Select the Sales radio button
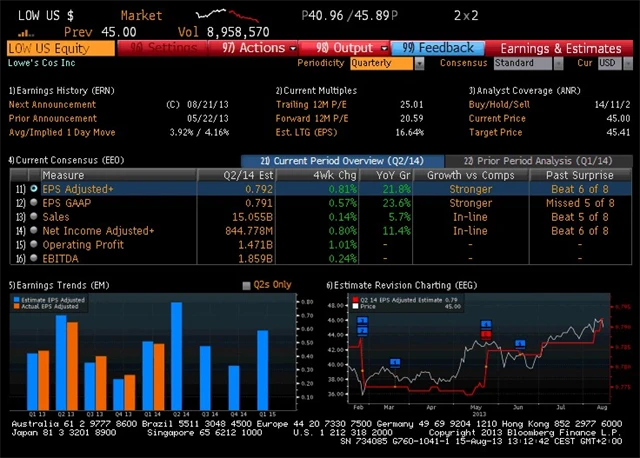The height and width of the screenshot is (458, 640). click(34, 216)
